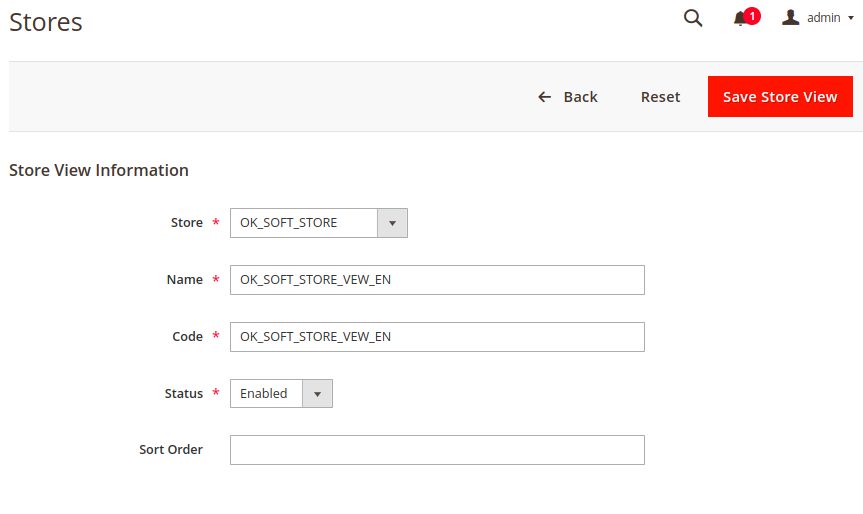Click the Reset button
Viewport: 863px width, 514px height.
tap(660, 97)
